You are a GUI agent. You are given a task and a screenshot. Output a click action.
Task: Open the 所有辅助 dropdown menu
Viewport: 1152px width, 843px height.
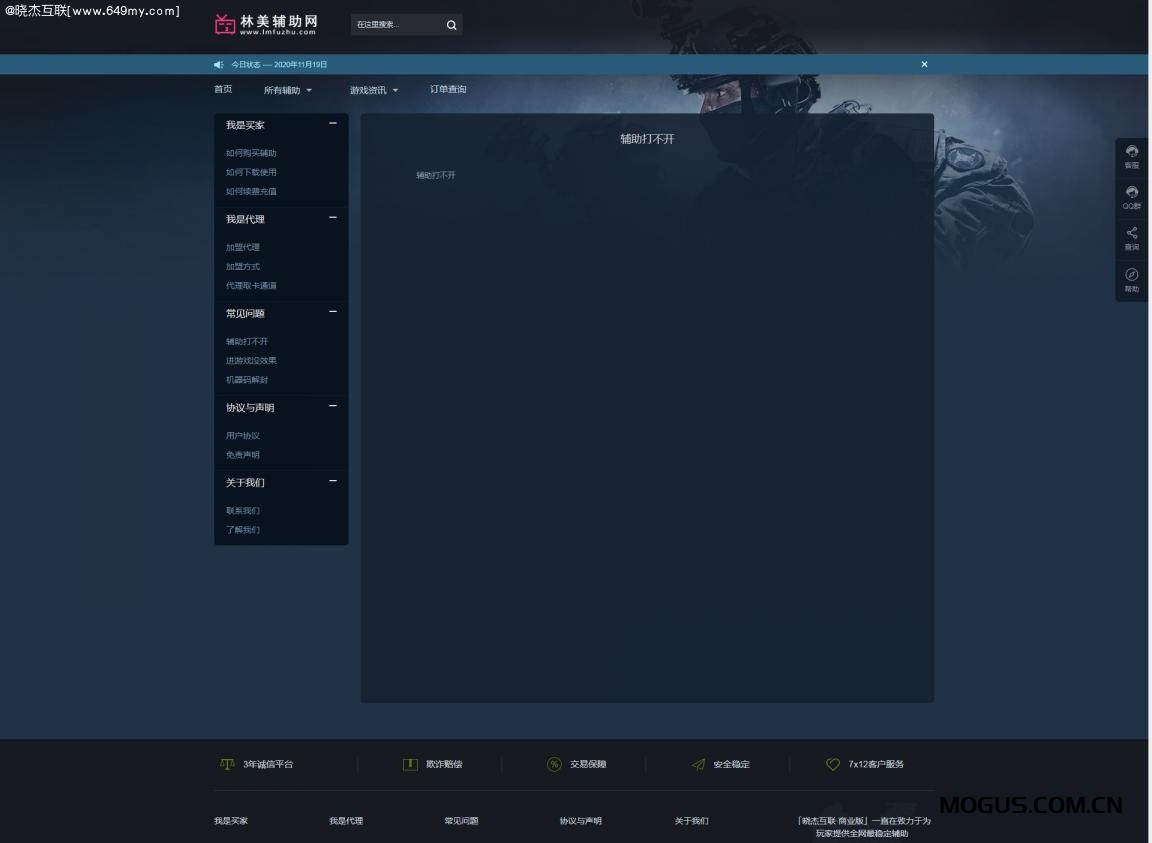[x=287, y=90]
